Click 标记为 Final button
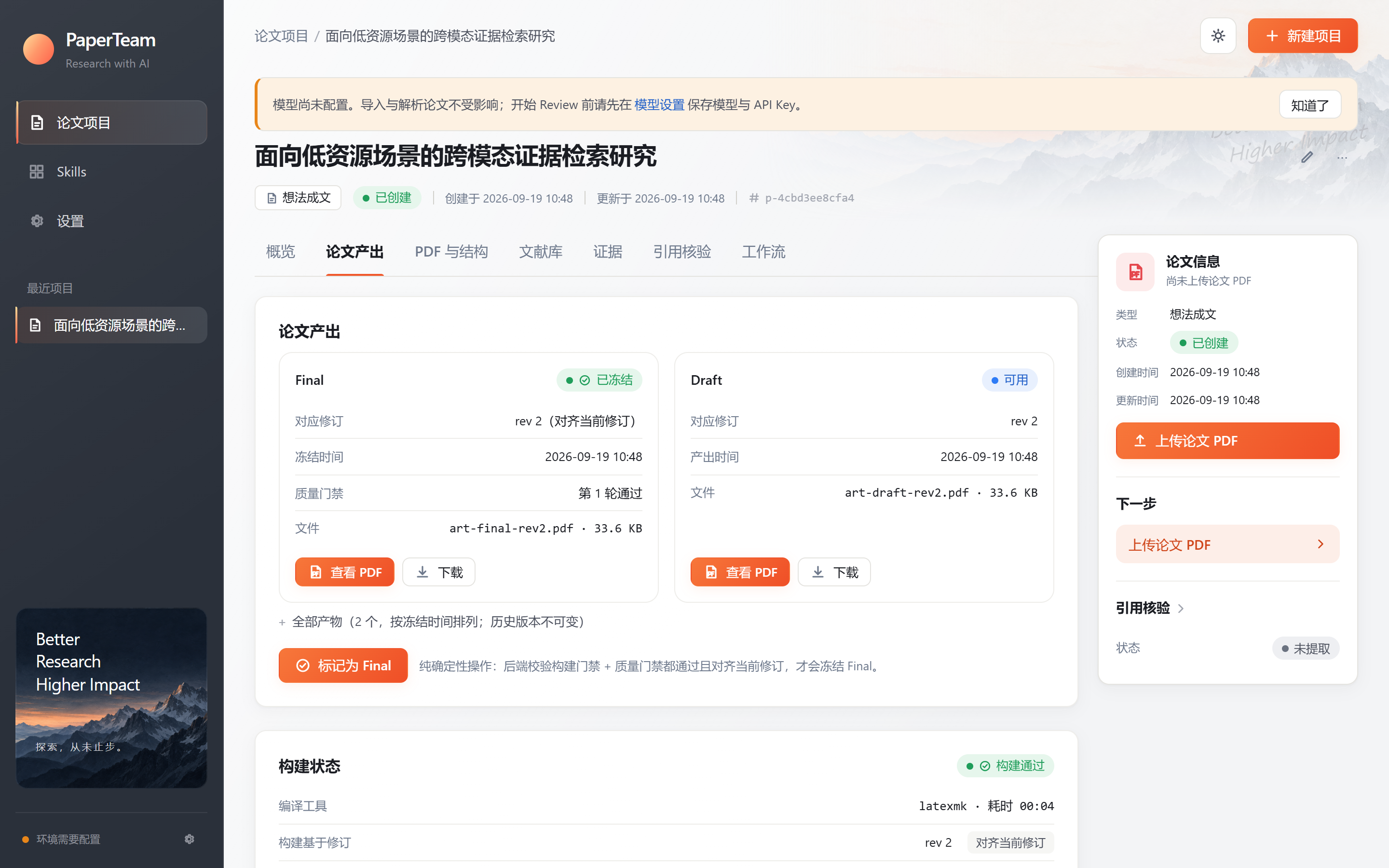 343,665
